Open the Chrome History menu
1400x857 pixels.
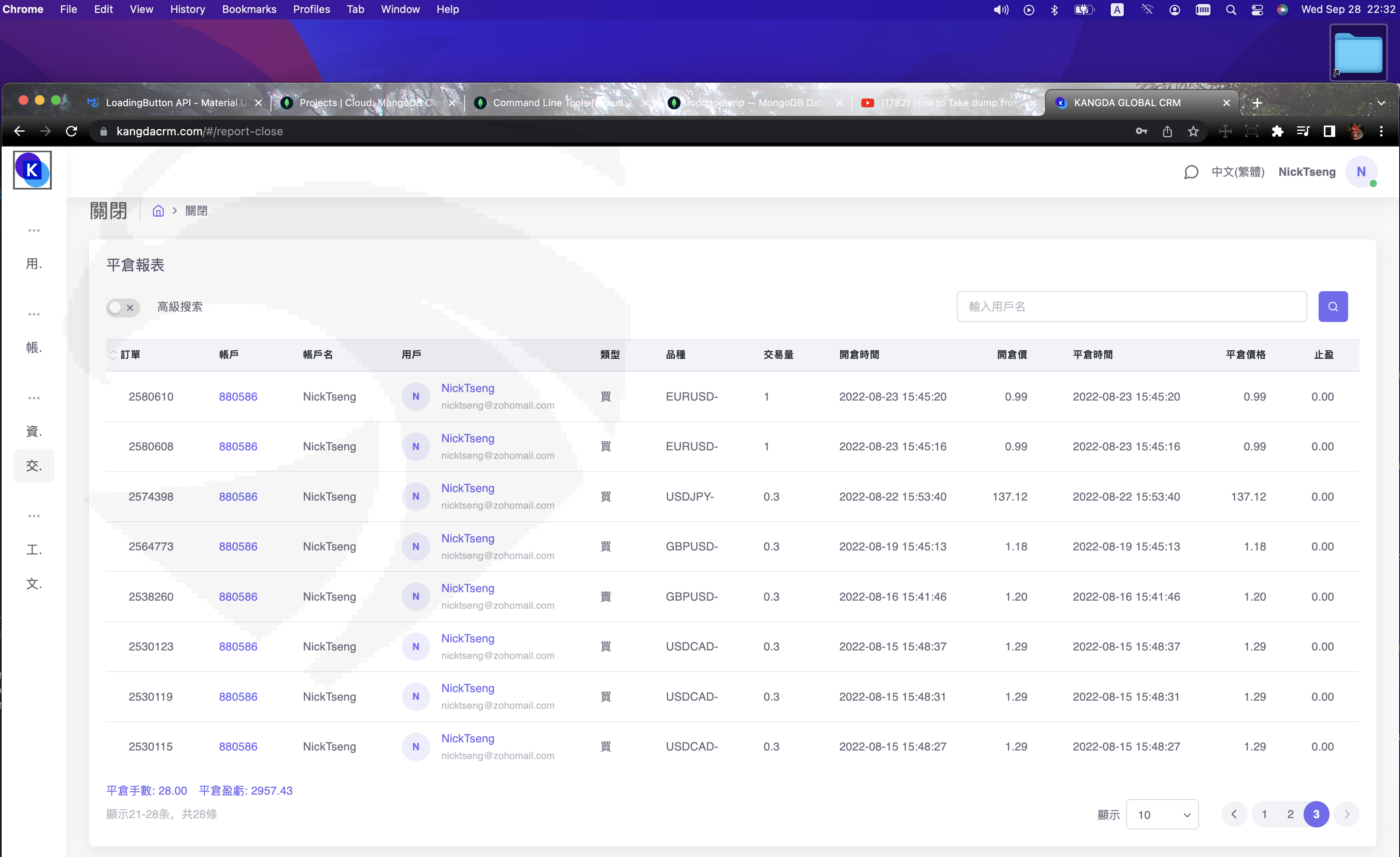pyautogui.click(x=188, y=10)
